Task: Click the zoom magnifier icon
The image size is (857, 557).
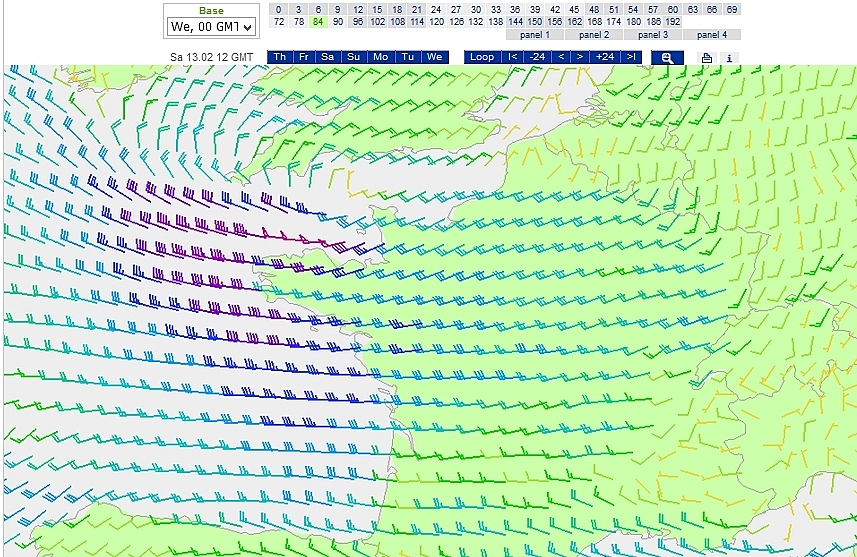Action: pyautogui.click(x=666, y=57)
